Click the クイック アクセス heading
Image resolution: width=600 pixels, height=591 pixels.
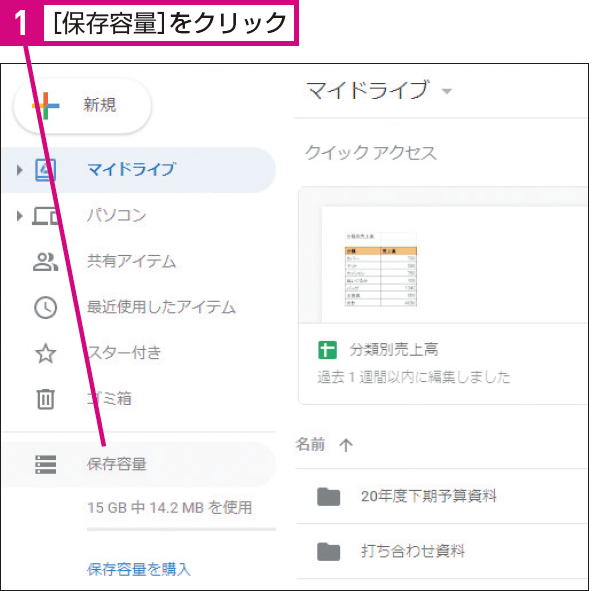click(370, 153)
